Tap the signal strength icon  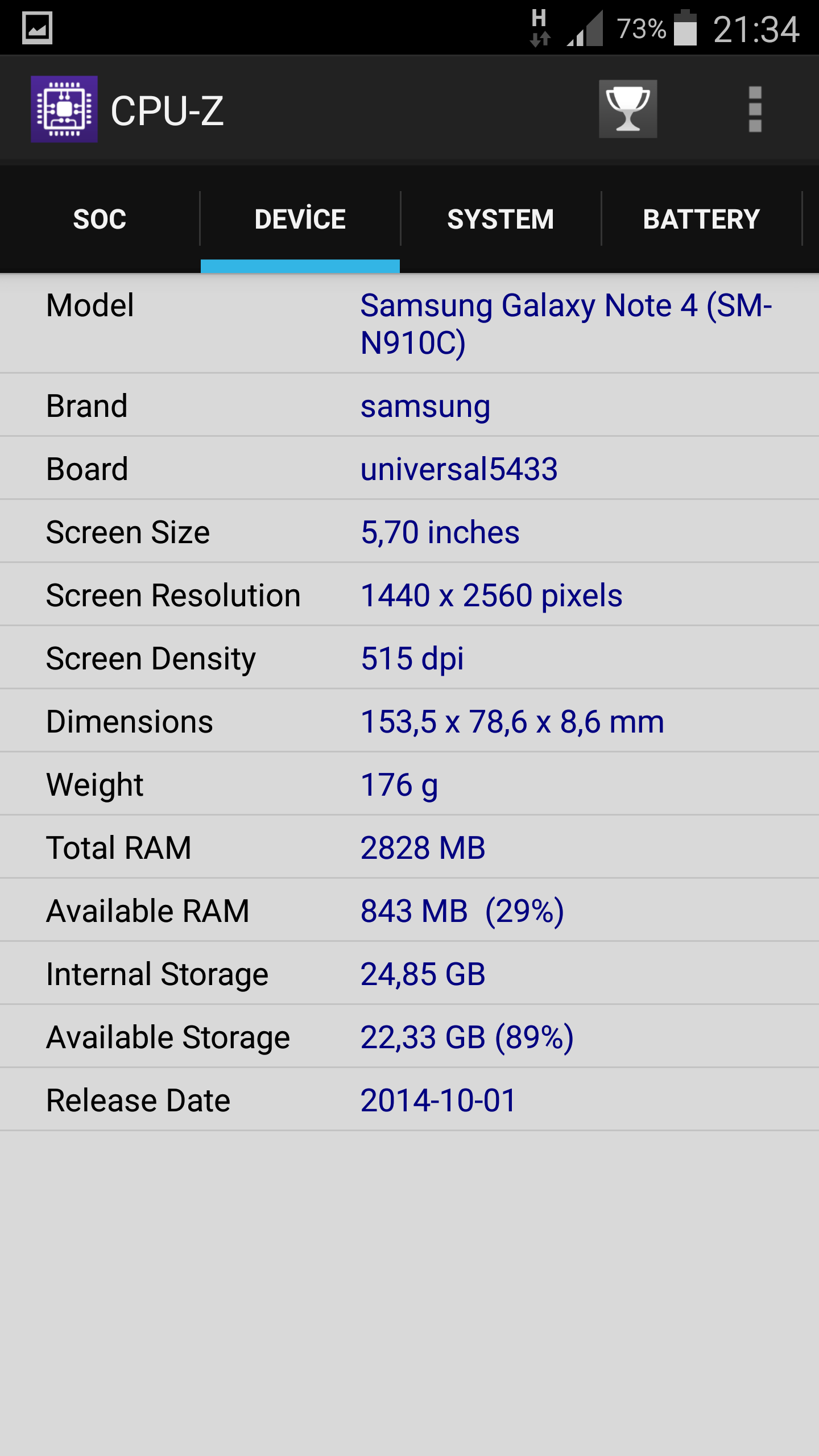coord(586,30)
